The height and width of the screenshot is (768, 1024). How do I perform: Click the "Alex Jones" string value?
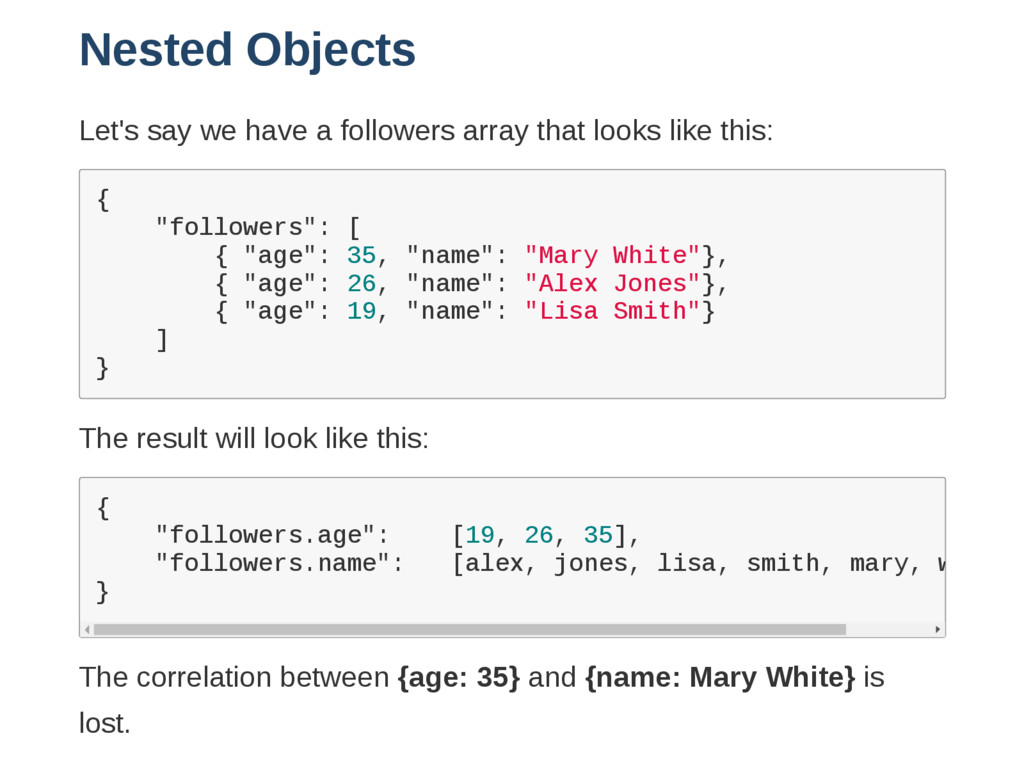[x=613, y=283]
